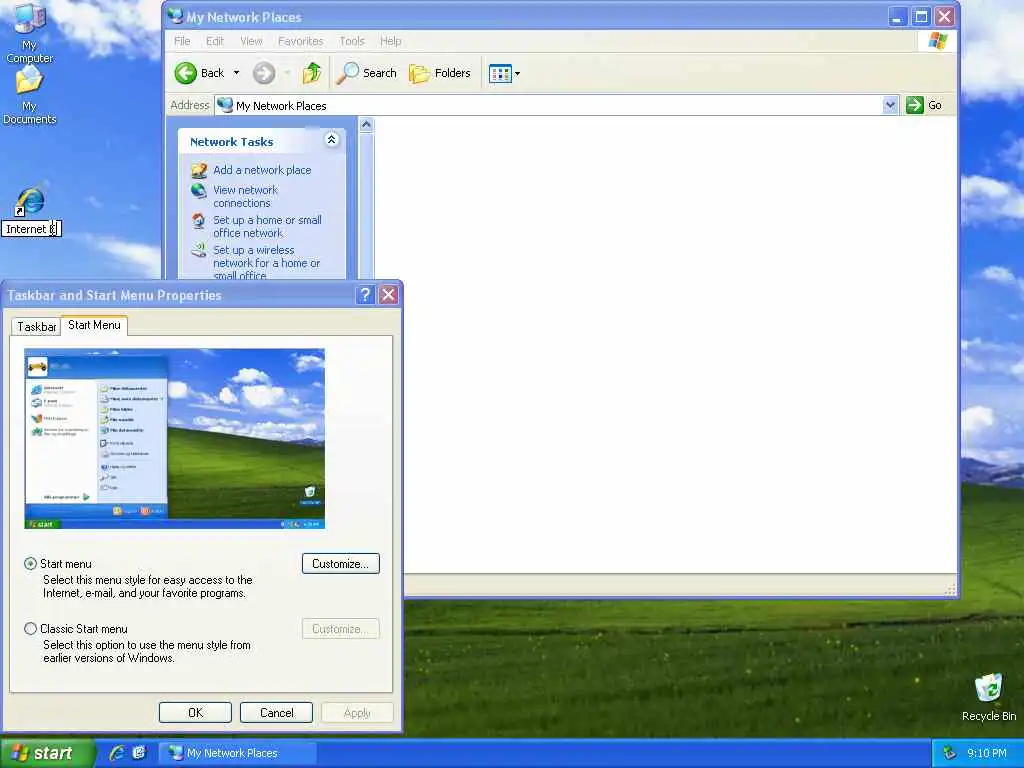1024x768 pixels.
Task: Click the Back arrow icon in toolbar
Action: [185, 73]
